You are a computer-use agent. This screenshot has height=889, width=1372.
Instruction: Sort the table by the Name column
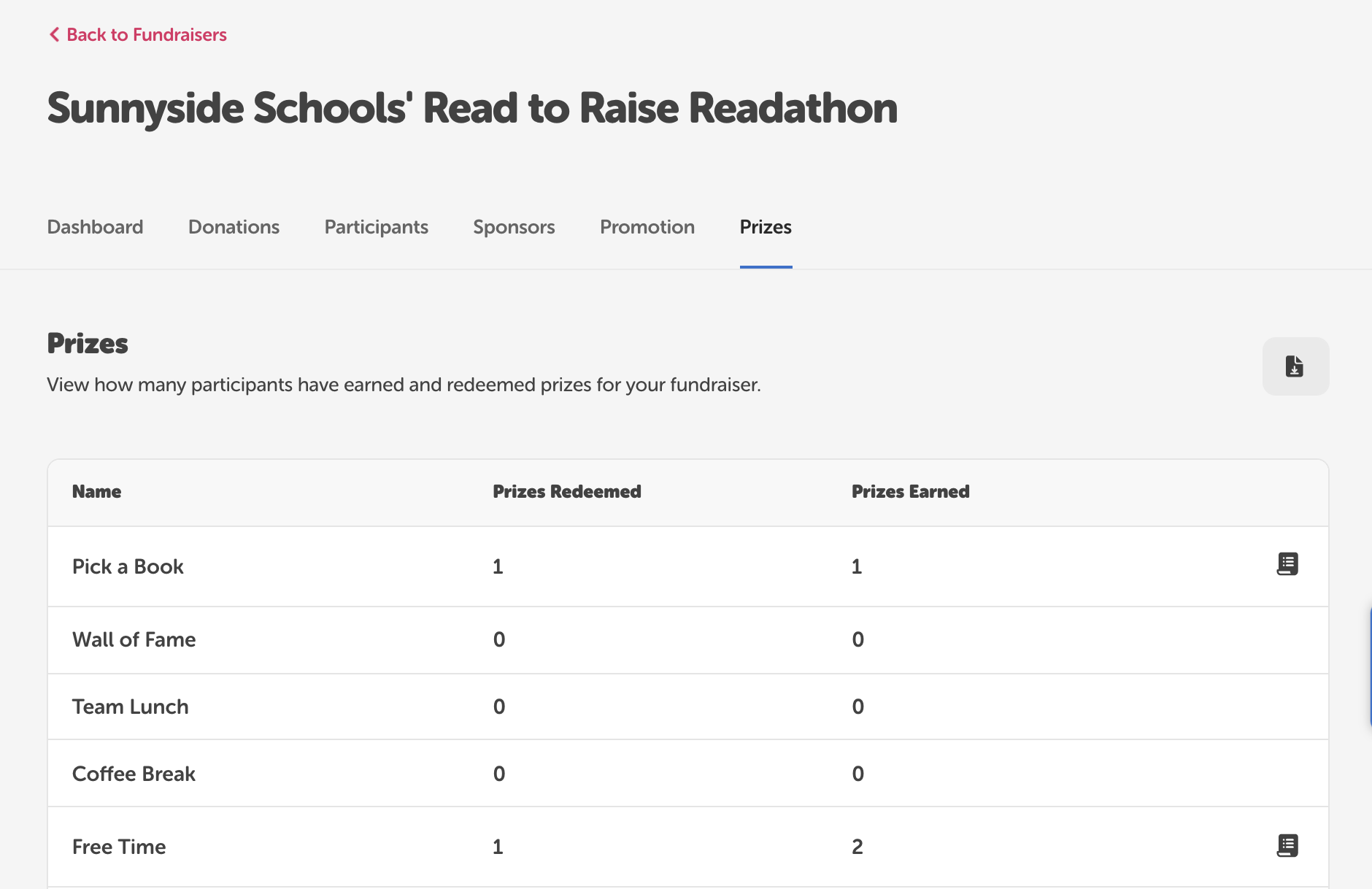[96, 491]
